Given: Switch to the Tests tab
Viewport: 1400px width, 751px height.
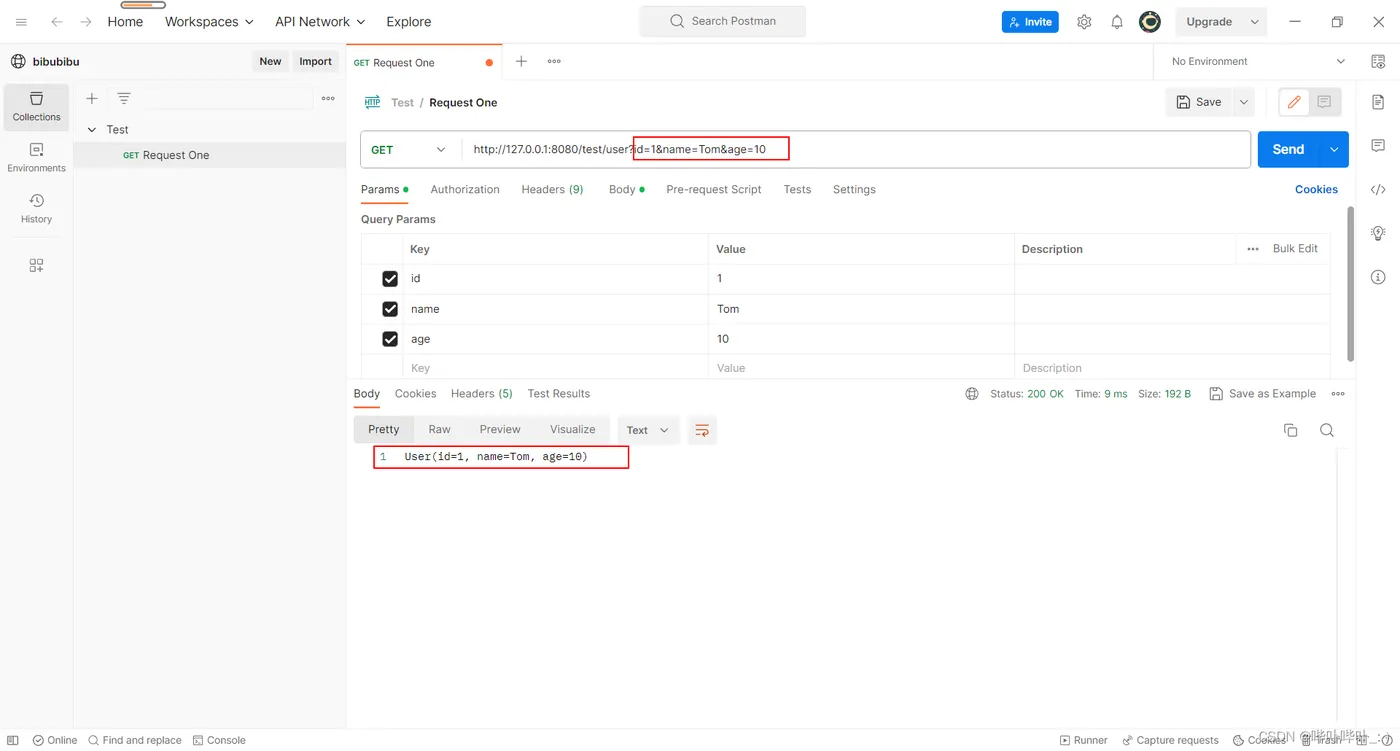Looking at the screenshot, I should click(x=797, y=190).
